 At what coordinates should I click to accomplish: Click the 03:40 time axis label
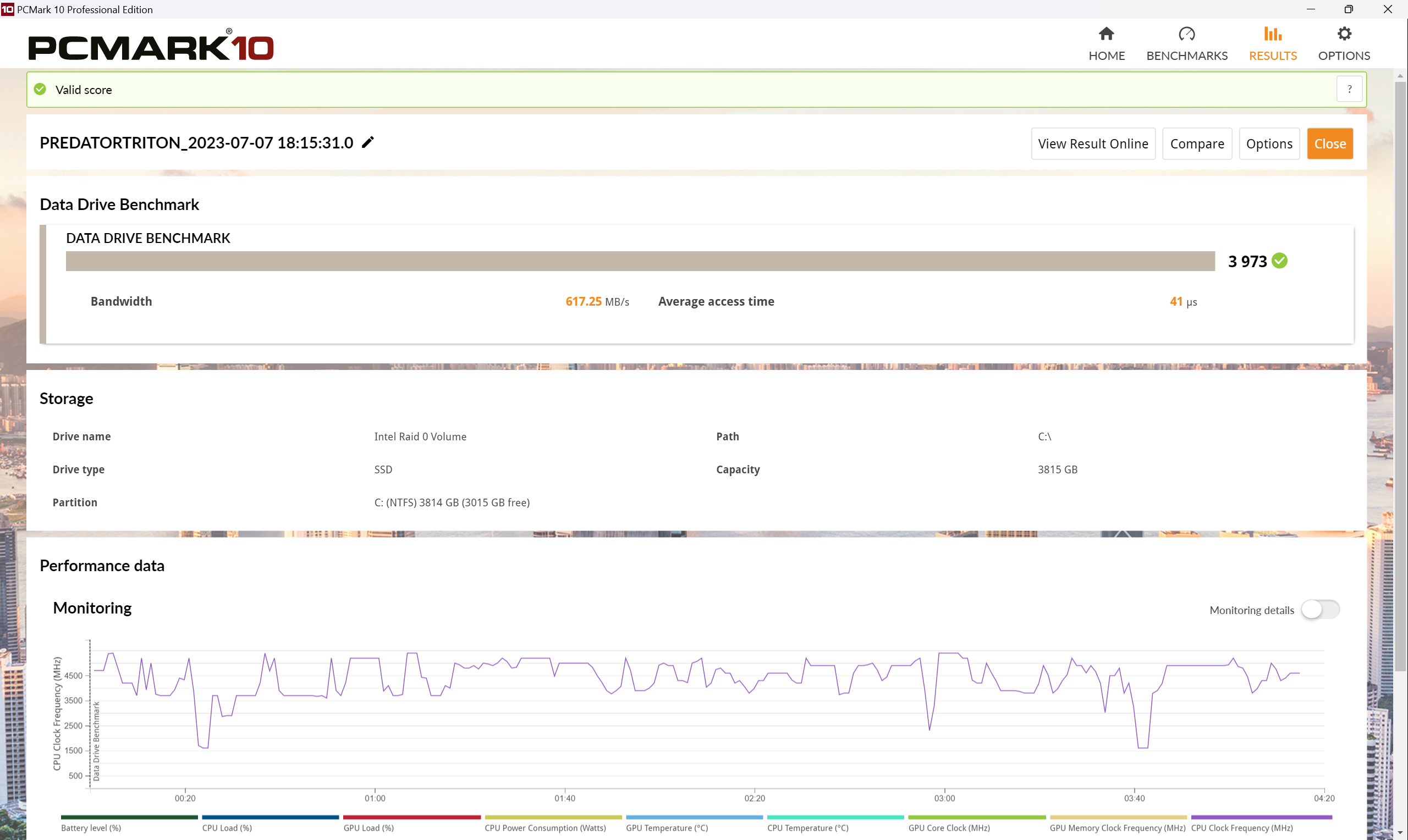click(1134, 798)
